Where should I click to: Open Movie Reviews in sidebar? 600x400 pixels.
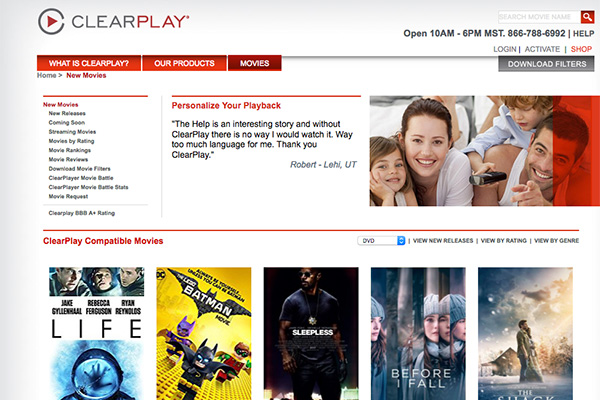click(x=68, y=159)
